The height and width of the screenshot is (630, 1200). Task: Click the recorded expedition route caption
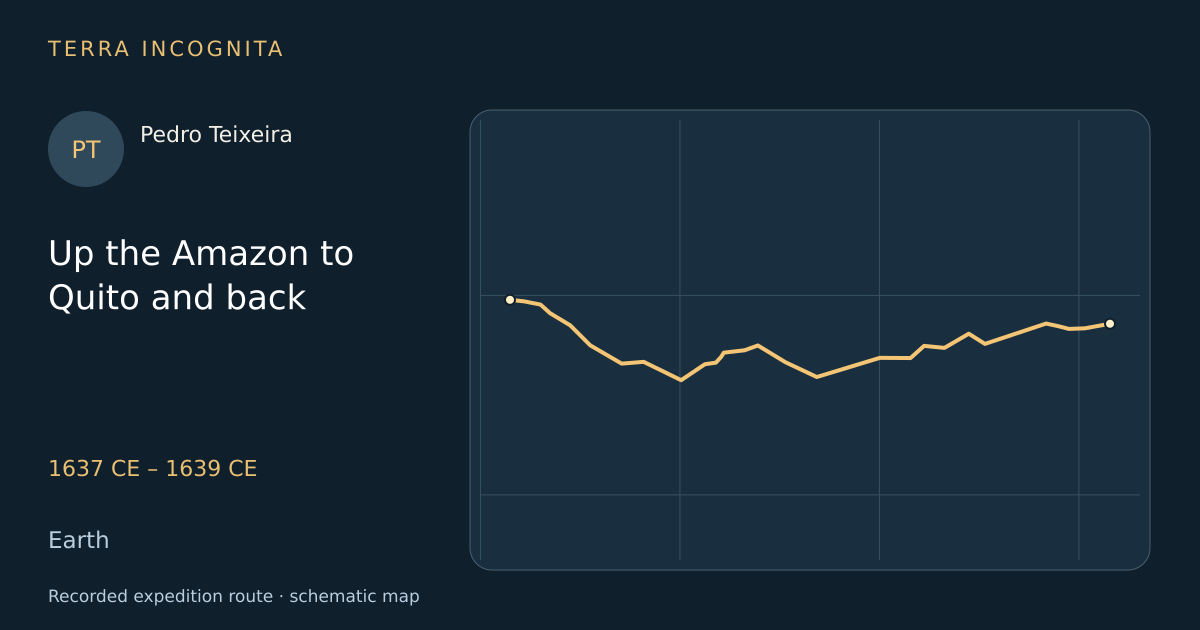point(234,596)
